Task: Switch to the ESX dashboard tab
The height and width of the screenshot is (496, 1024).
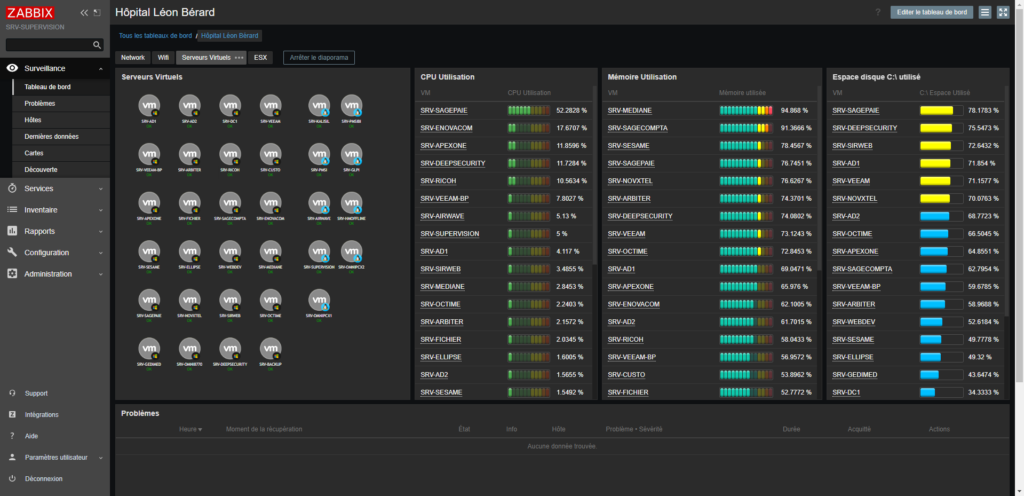Action: (261, 58)
